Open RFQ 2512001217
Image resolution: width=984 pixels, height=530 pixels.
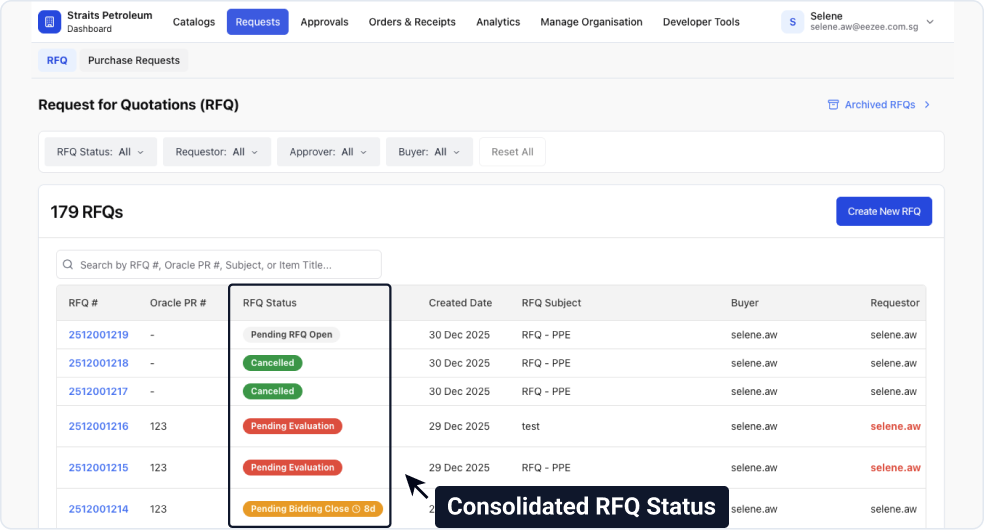[99, 391]
